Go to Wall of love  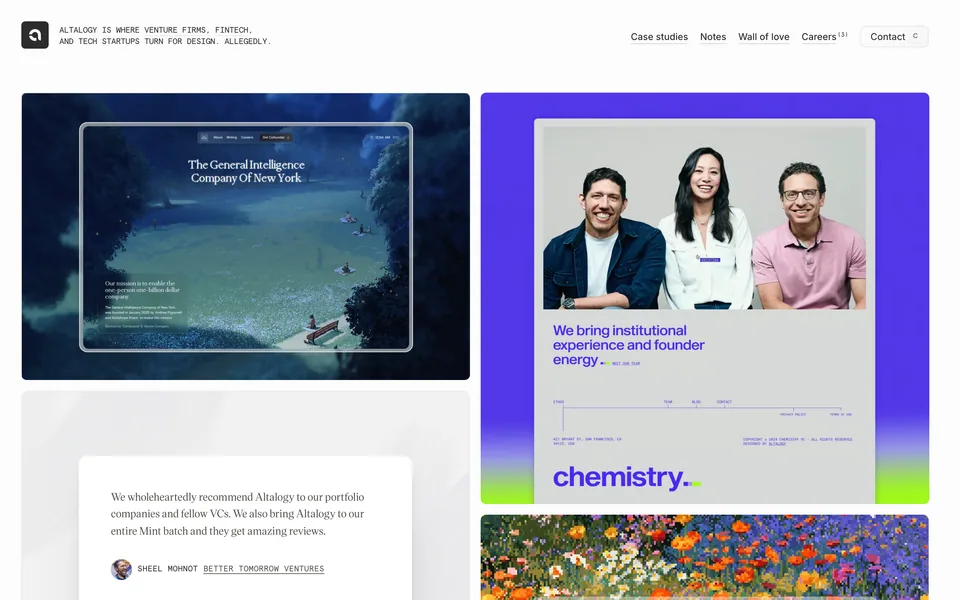(x=763, y=37)
